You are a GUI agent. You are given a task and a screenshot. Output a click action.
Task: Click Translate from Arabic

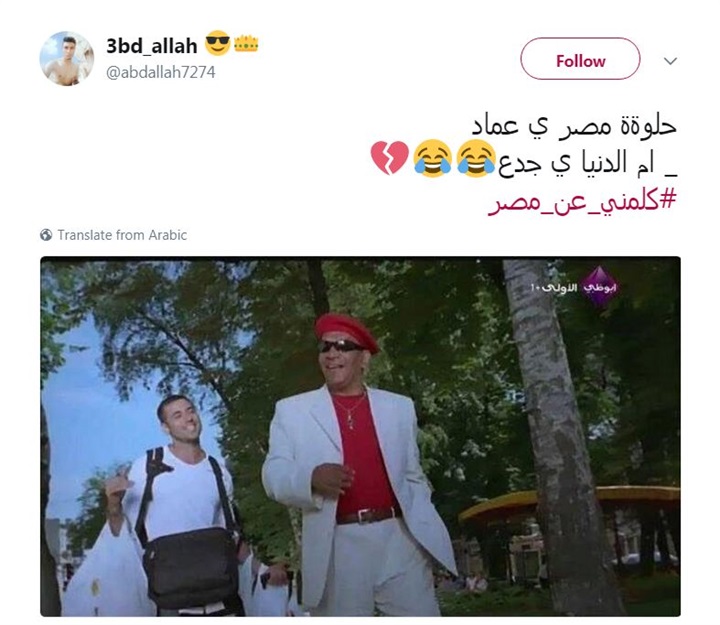(122, 235)
